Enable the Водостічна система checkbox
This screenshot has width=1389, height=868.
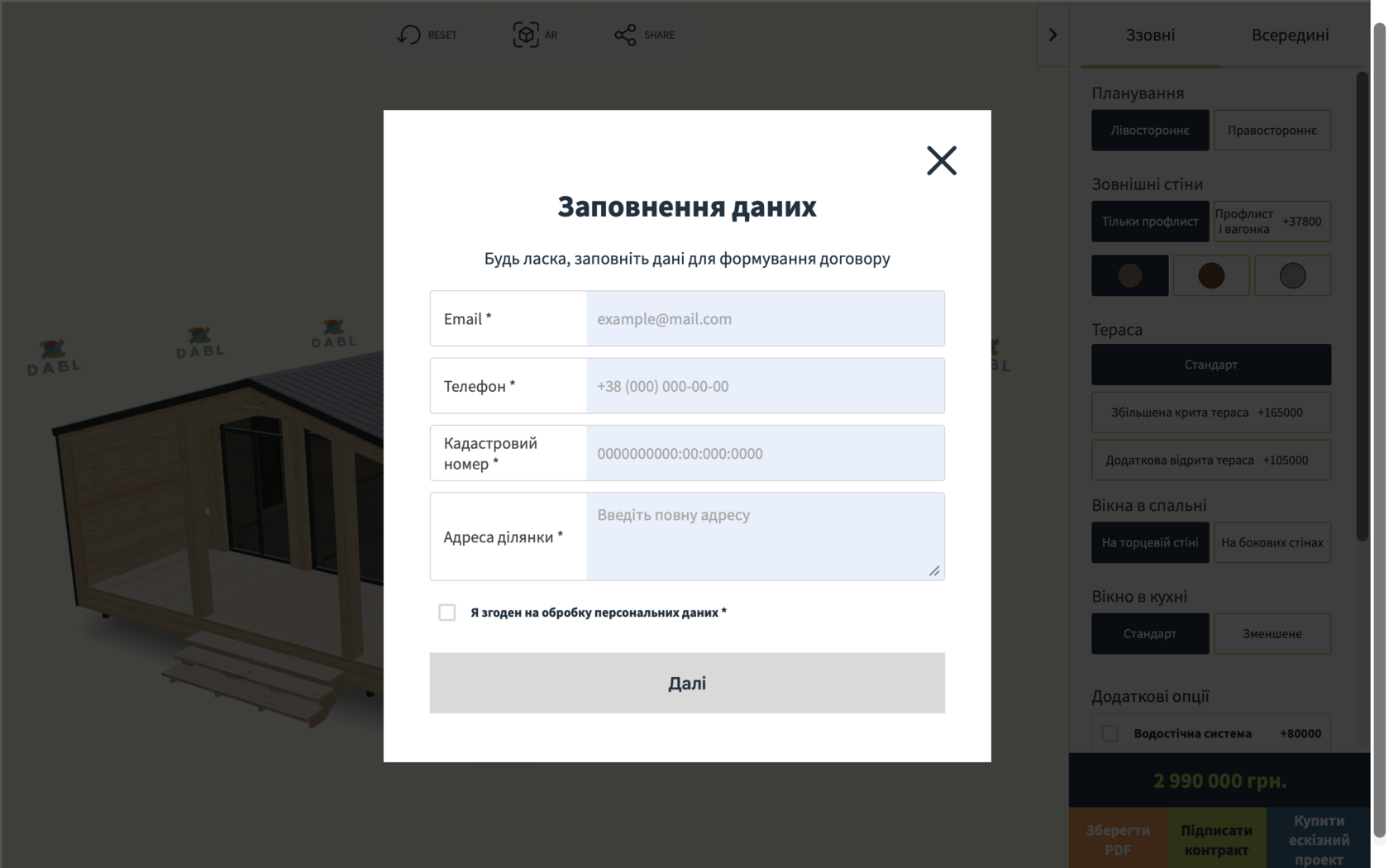pos(1110,733)
